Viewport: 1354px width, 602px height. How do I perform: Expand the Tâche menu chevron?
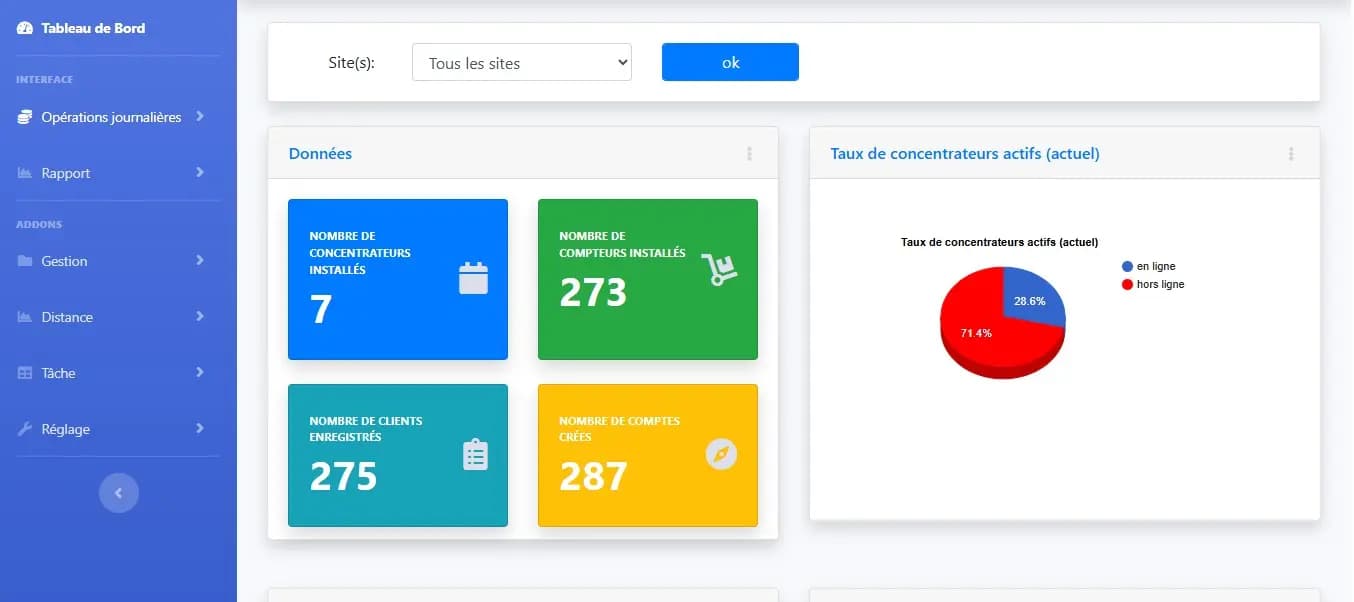coord(200,372)
